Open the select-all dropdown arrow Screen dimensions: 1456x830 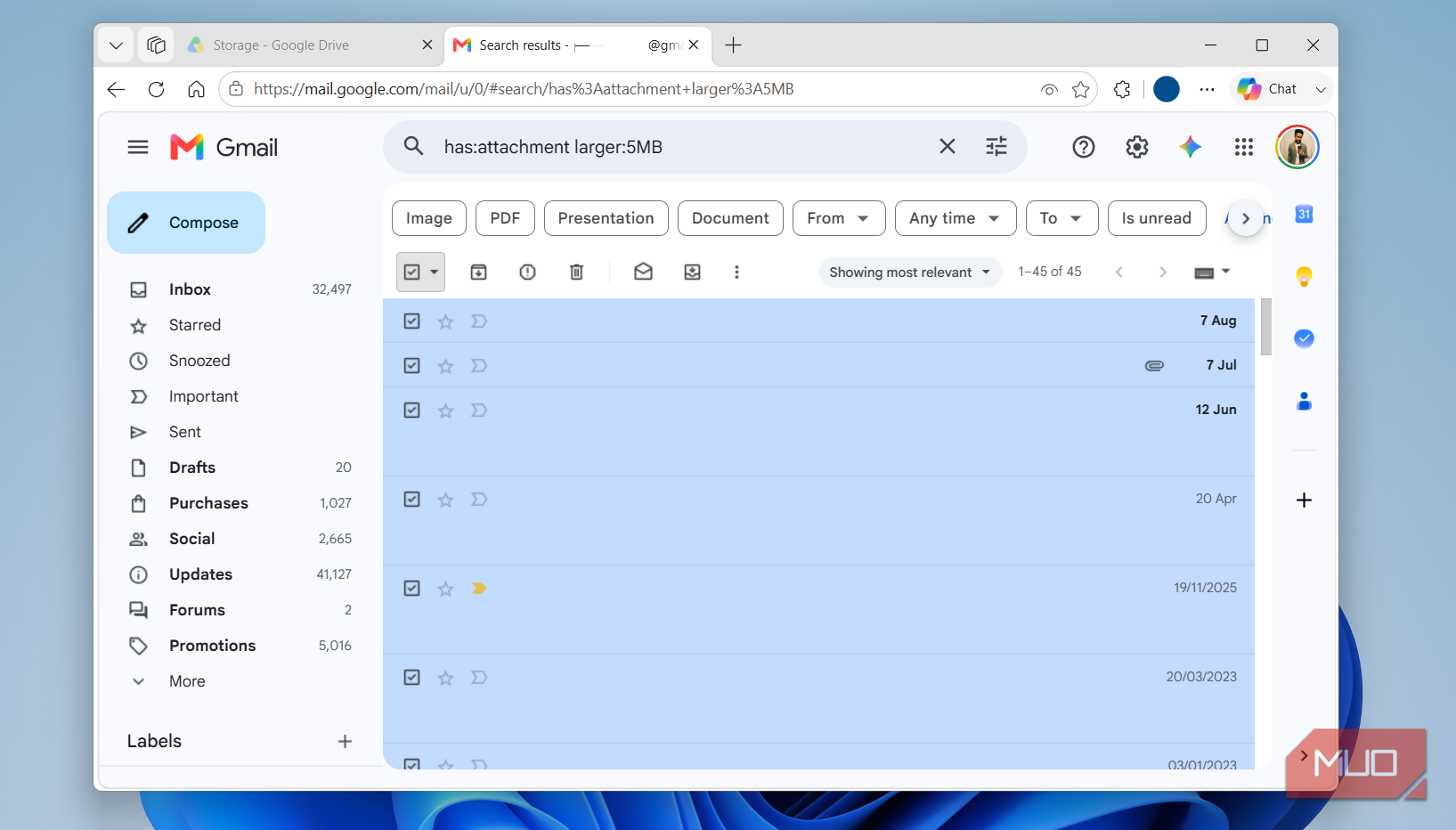[435, 273]
